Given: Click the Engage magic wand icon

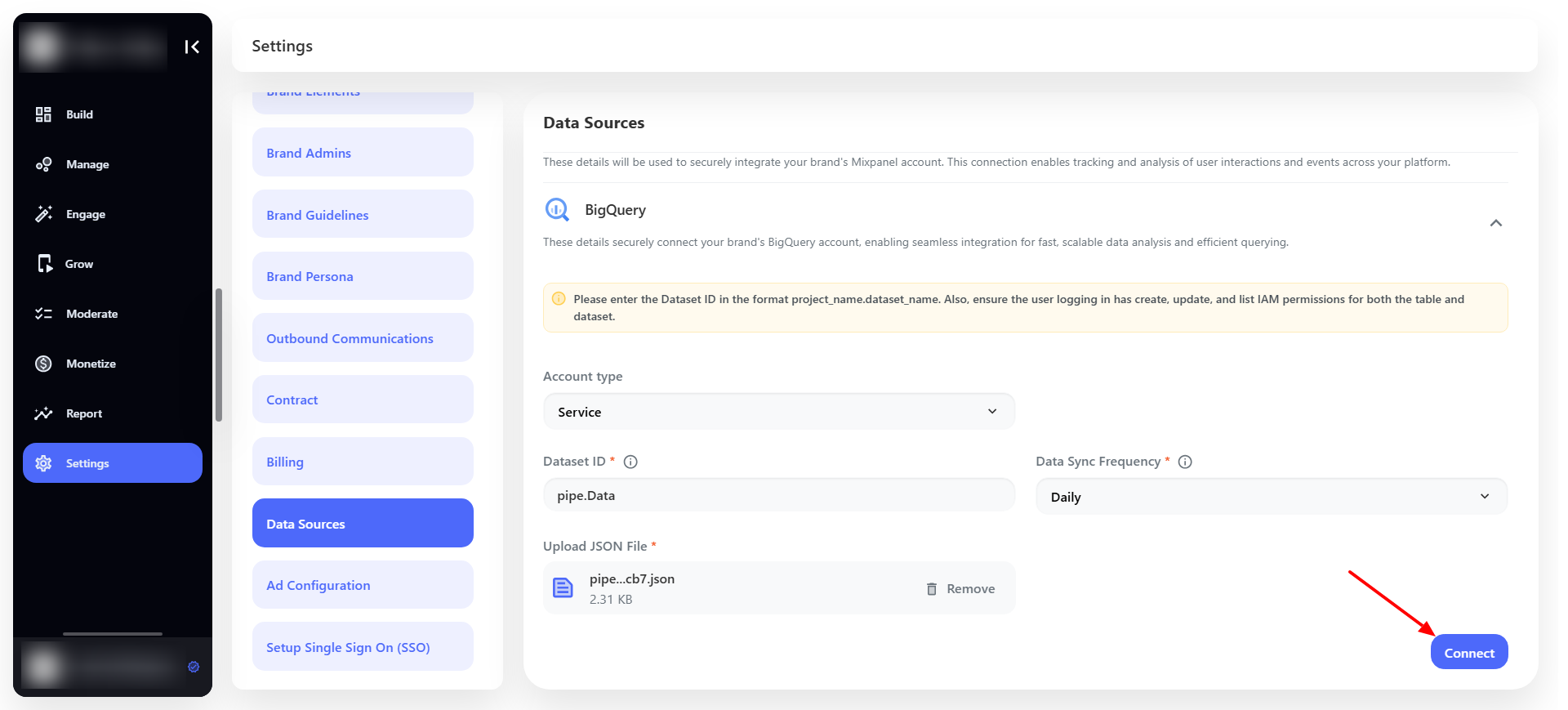Looking at the screenshot, I should [x=43, y=214].
